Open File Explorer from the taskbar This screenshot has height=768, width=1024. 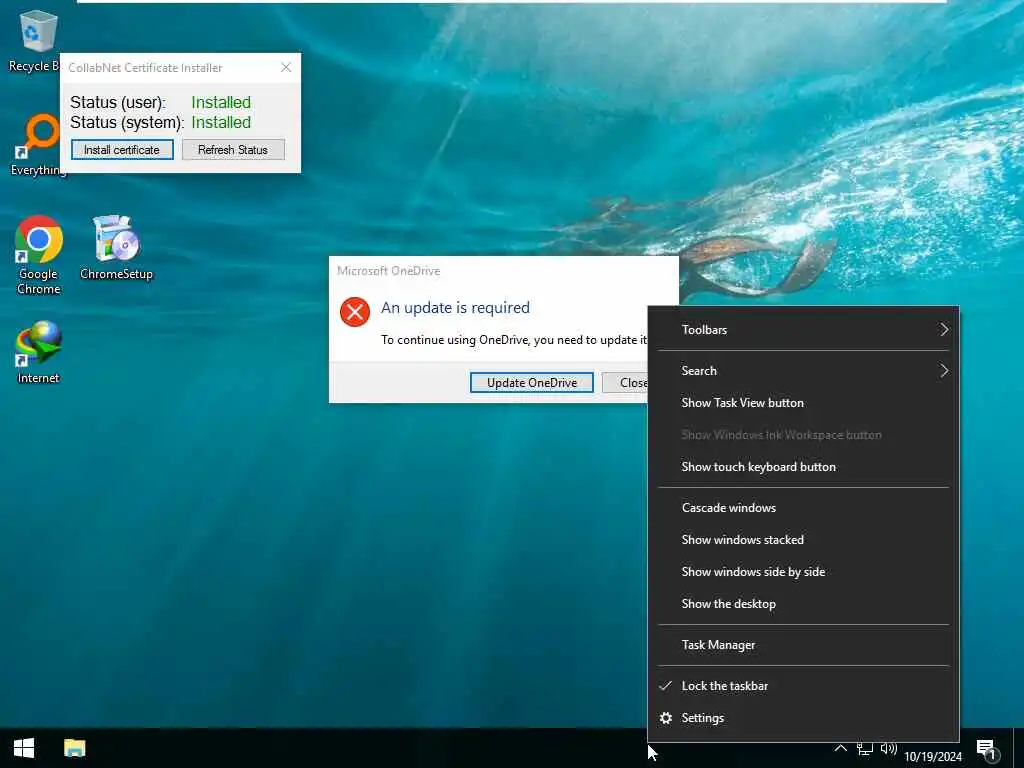pyautogui.click(x=74, y=748)
